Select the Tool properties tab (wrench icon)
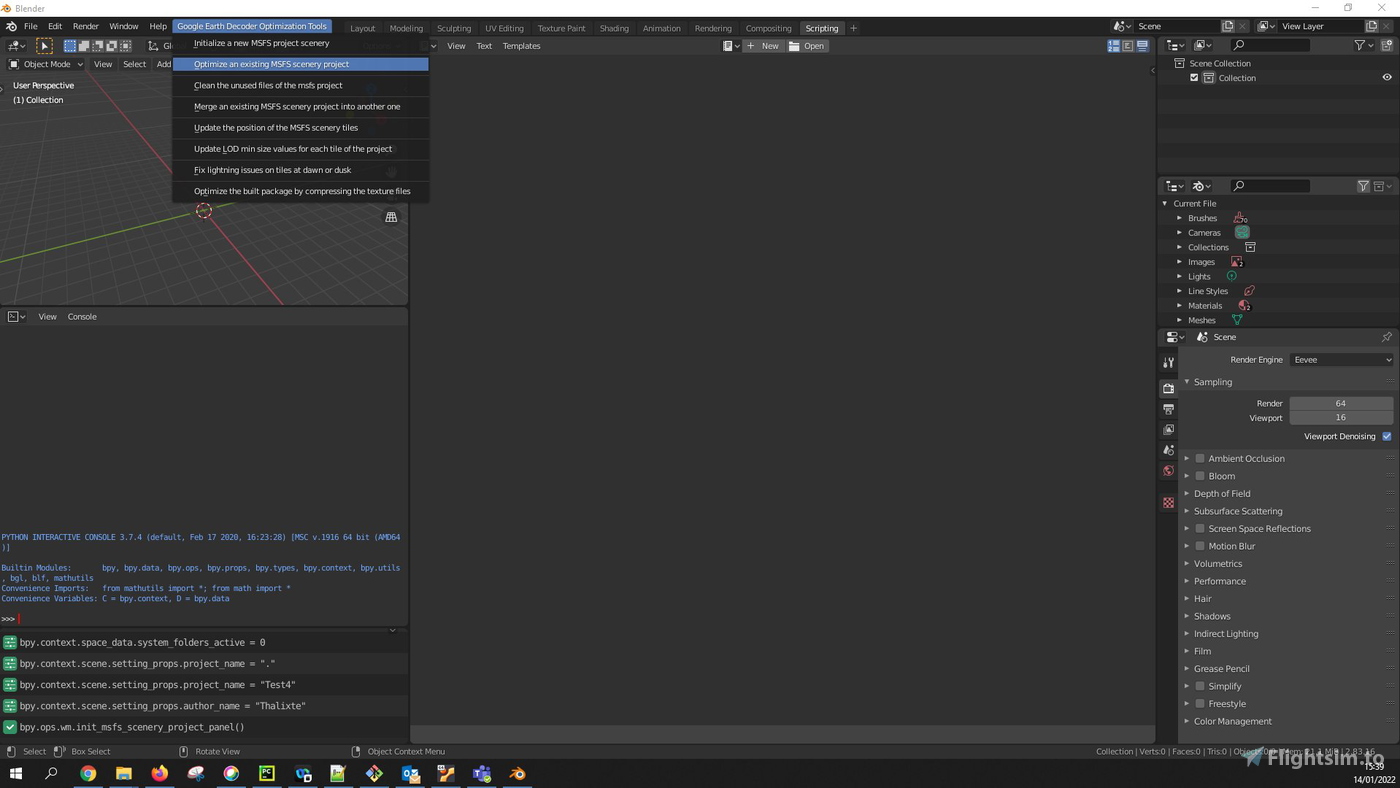The image size is (1400, 788). [1168, 362]
